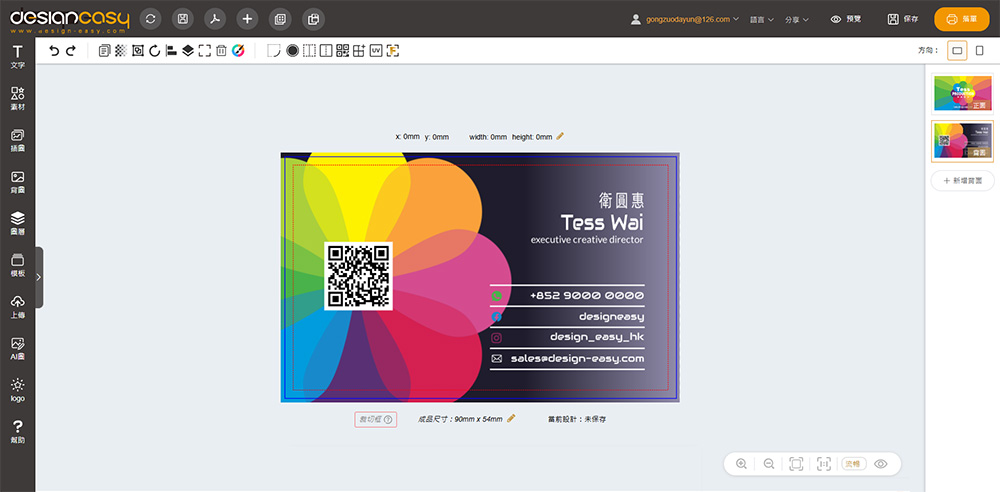The height and width of the screenshot is (492, 1000).
Task: Click the add grid plus icon
Action: (x=358, y=51)
